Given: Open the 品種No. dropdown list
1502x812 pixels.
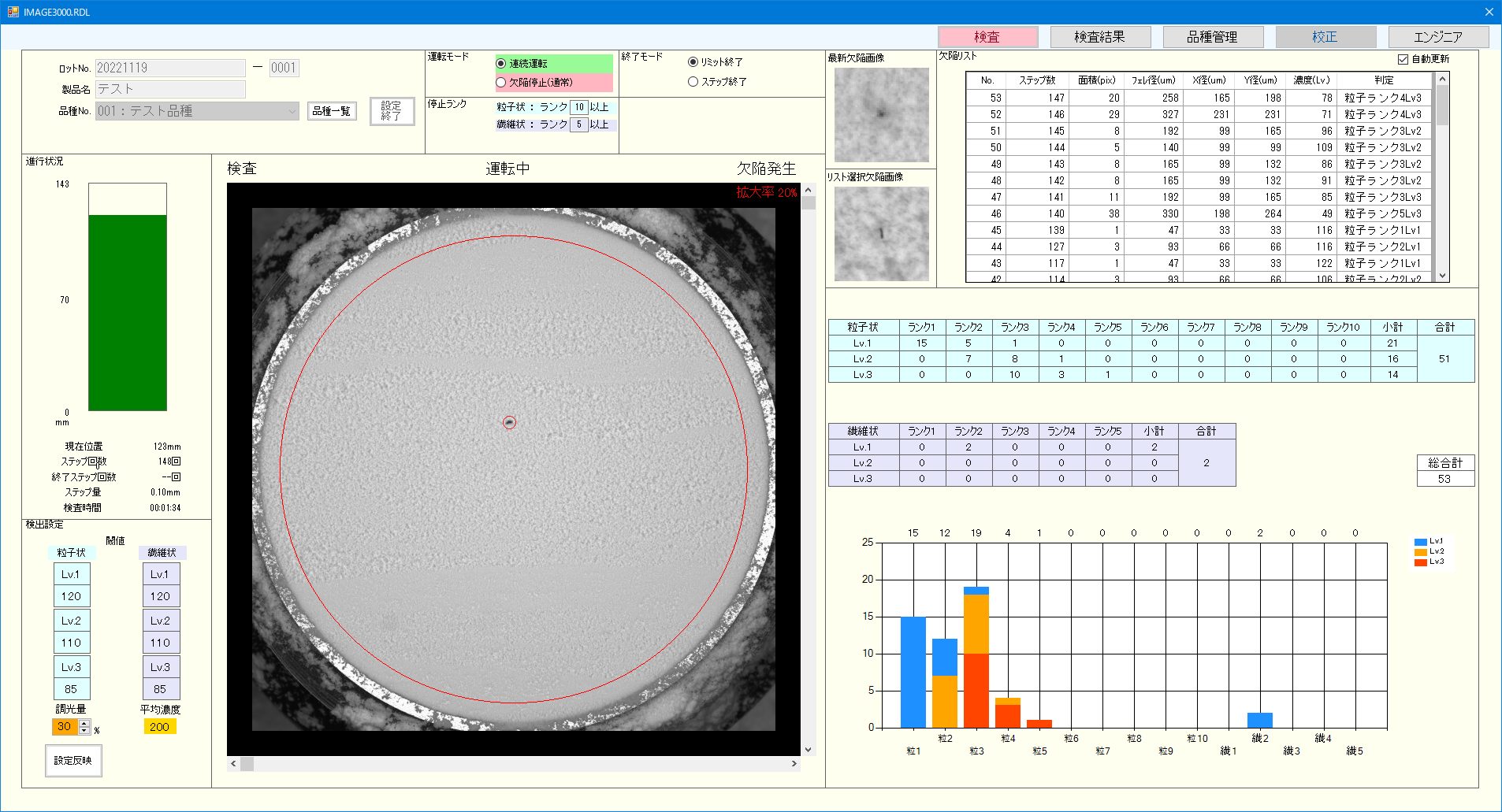Looking at the screenshot, I should click(292, 112).
